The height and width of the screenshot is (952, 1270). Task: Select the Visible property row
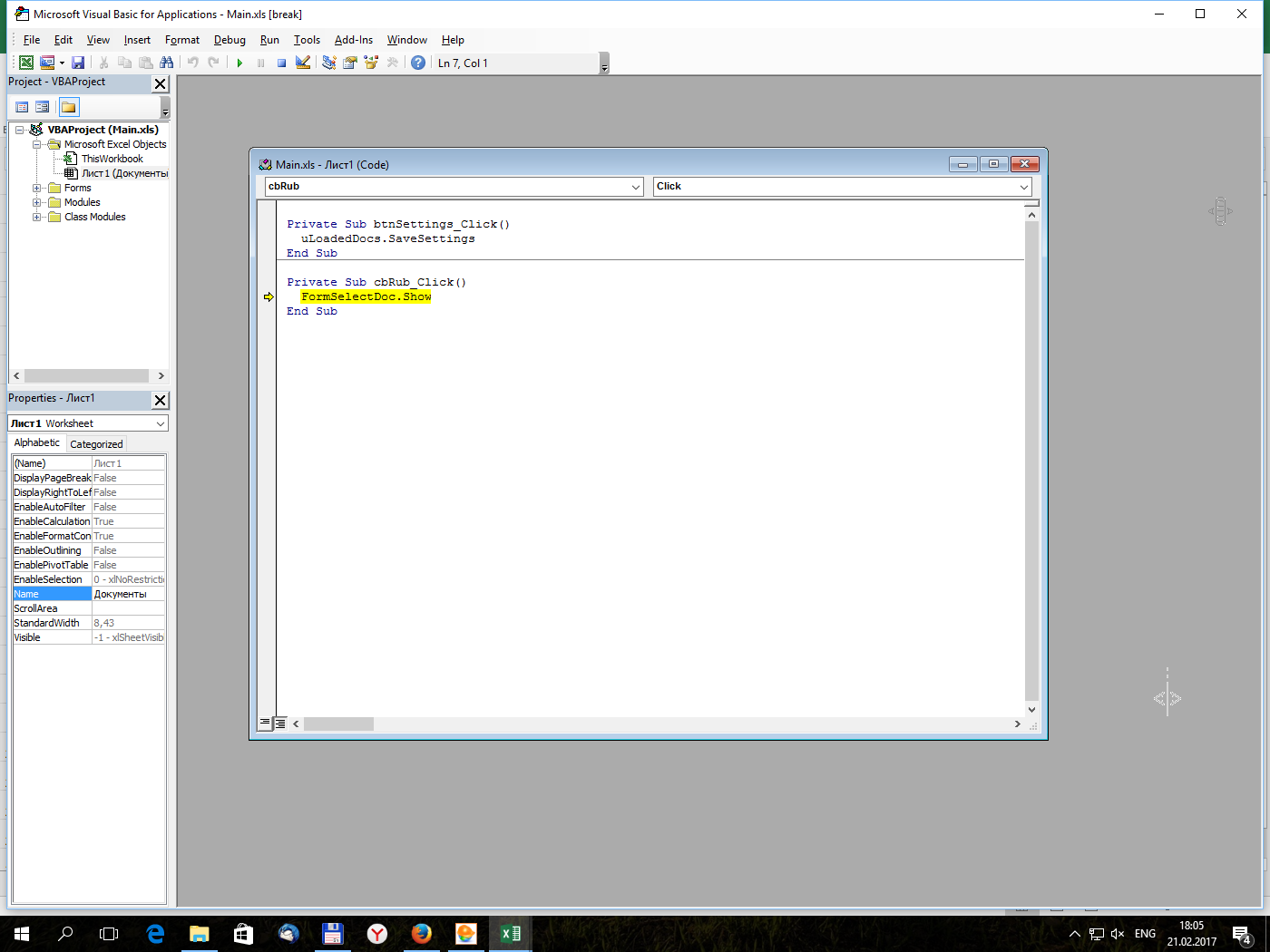(89, 637)
